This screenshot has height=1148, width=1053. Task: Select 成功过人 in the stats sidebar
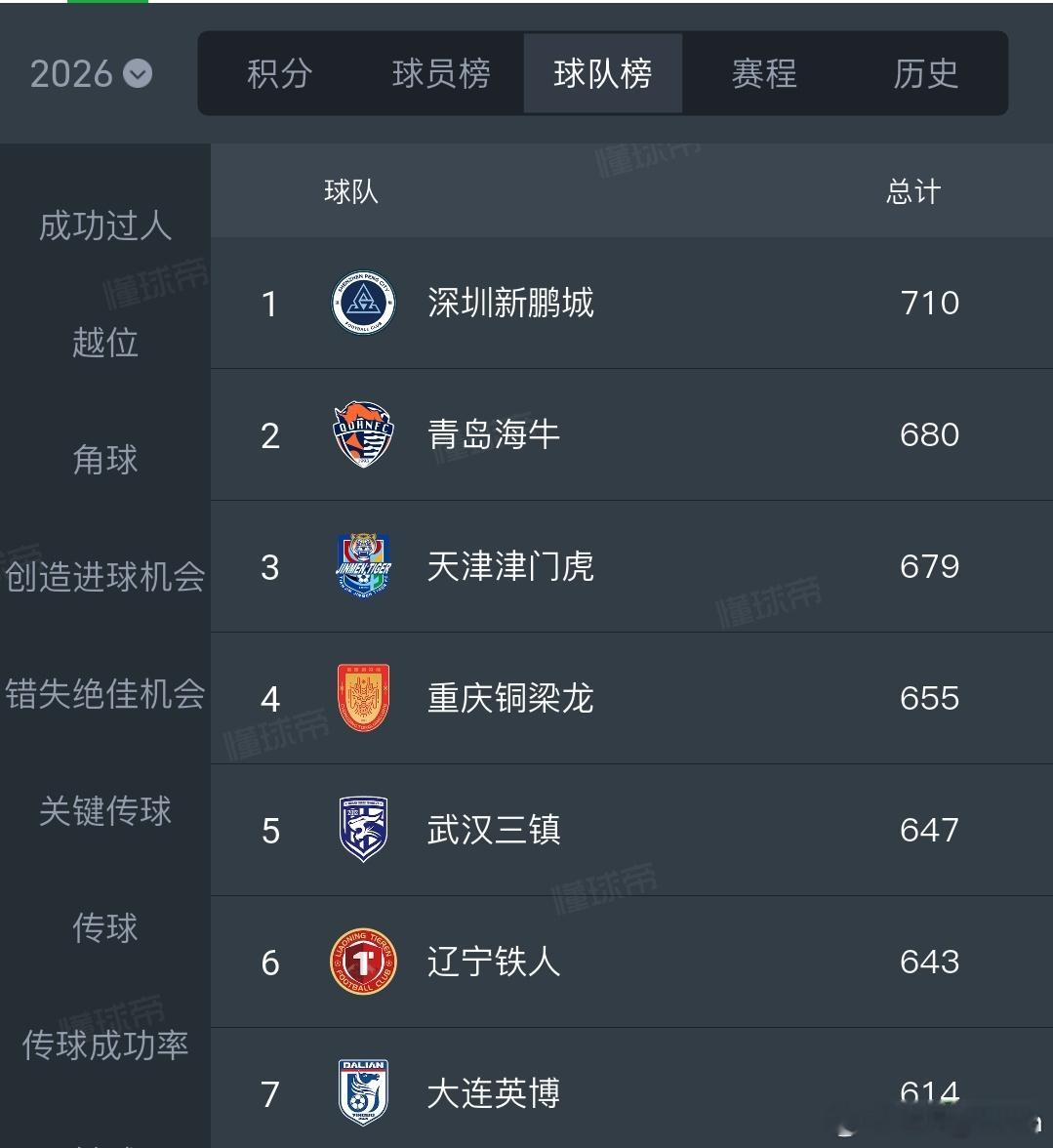[x=105, y=225]
